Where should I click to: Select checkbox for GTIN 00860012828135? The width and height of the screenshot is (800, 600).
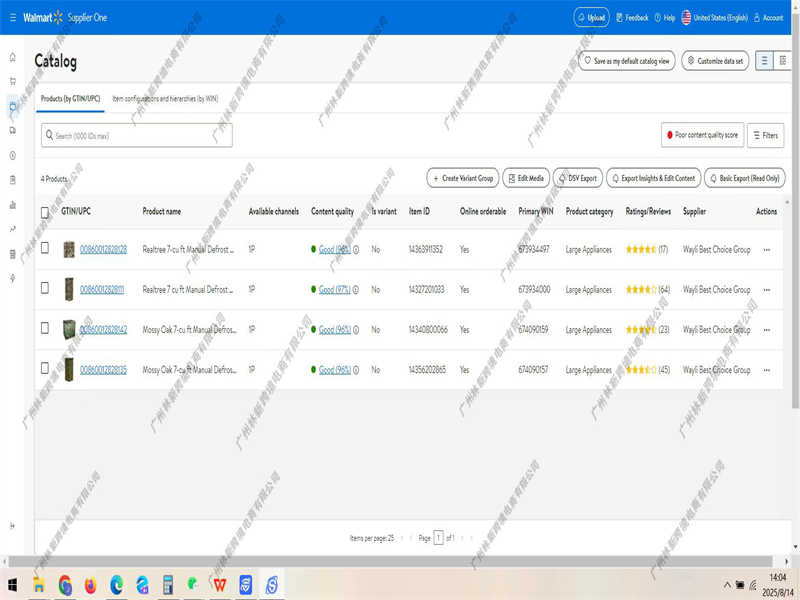pos(45,368)
